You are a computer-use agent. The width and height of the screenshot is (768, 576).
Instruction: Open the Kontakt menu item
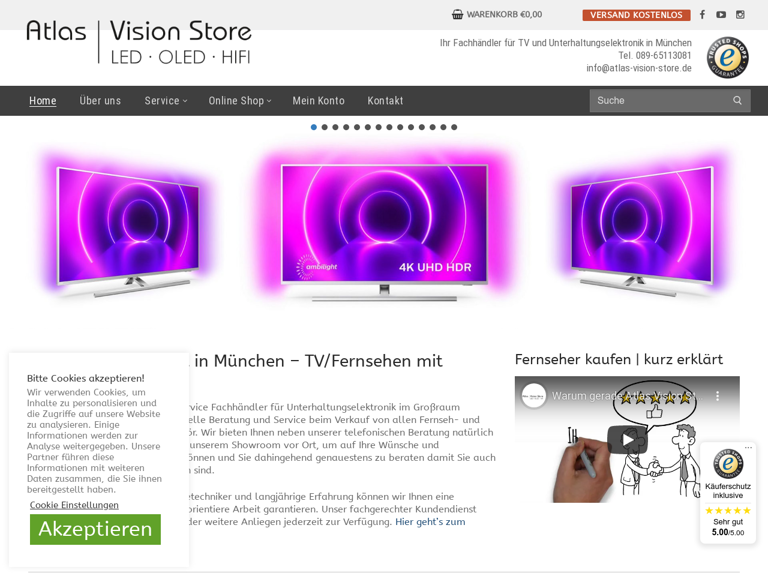click(385, 101)
